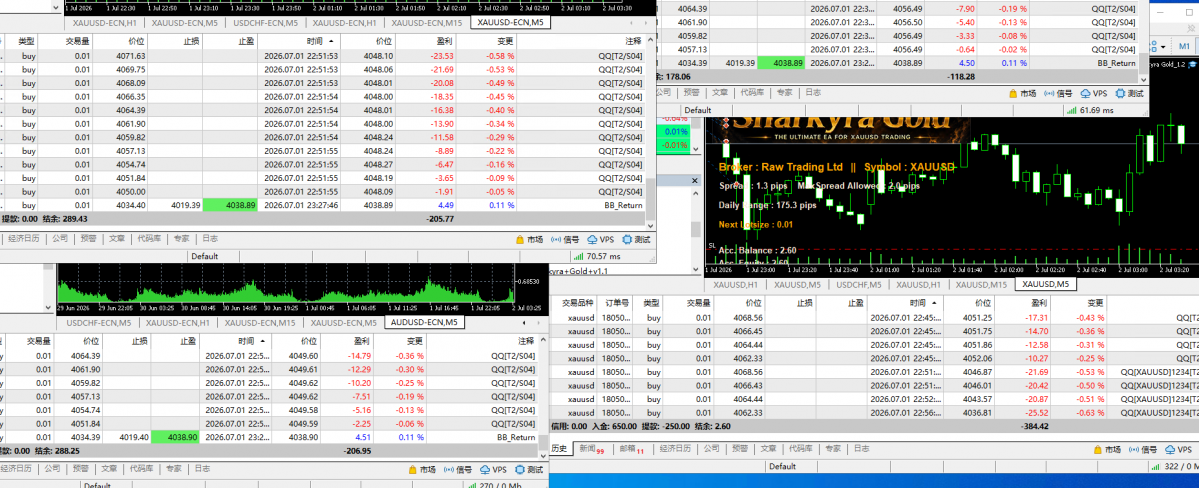Select 测试 in the 270 / 0 Mb window

(x=529, y=470)
